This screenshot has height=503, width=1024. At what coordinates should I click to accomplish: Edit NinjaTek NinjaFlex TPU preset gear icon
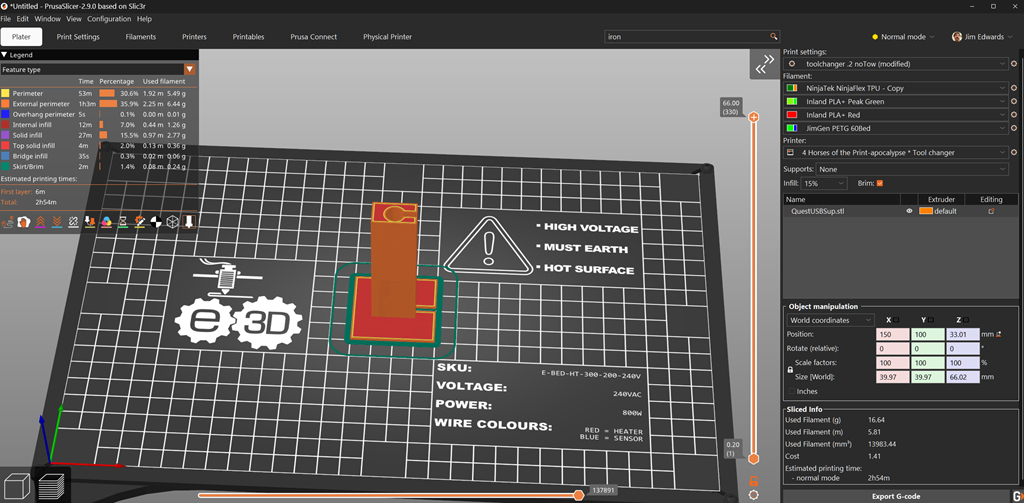click(1014, 88)
